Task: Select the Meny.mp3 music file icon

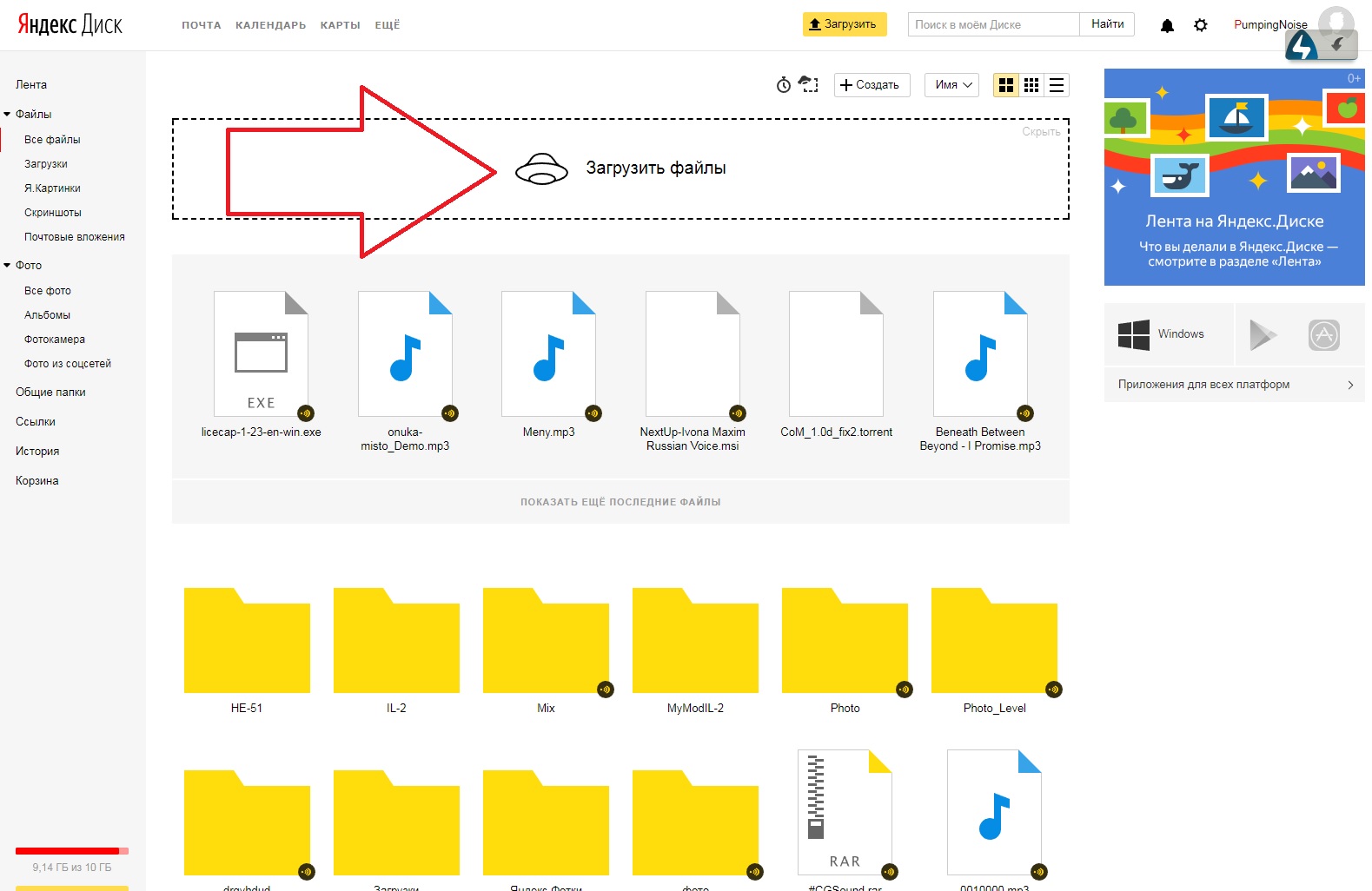Action: click(549, 353)
